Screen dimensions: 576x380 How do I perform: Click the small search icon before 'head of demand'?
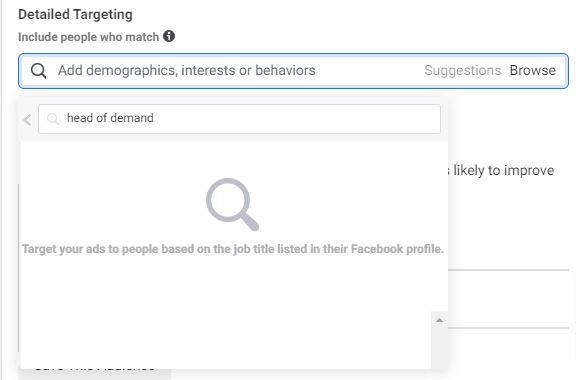53,118
